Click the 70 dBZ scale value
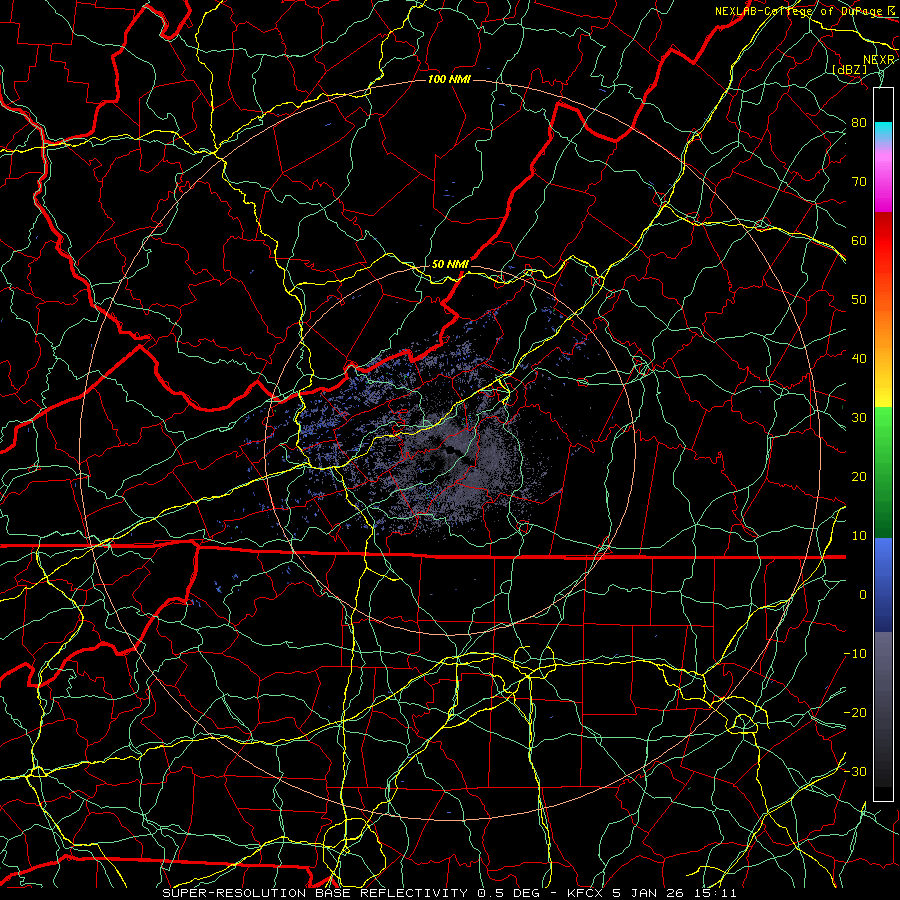 pos(859,182)
